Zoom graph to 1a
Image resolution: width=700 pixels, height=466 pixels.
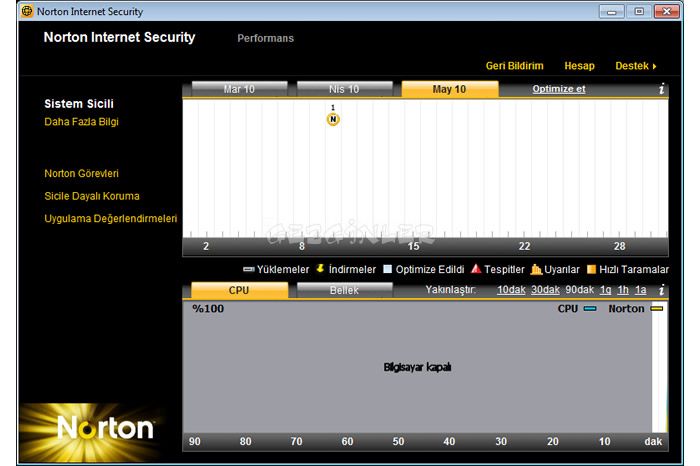coord(641,290)
